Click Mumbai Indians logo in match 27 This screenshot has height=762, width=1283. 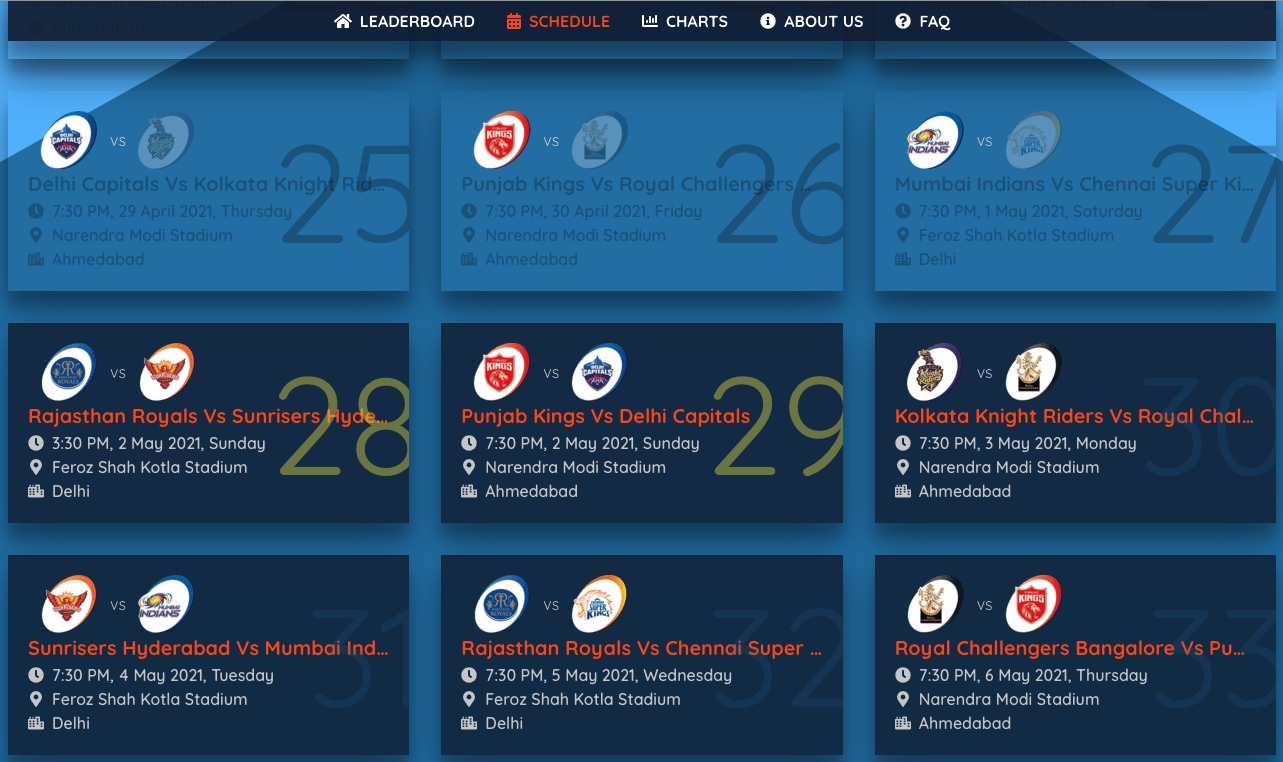pyautogui.click(x=933, y=141)
